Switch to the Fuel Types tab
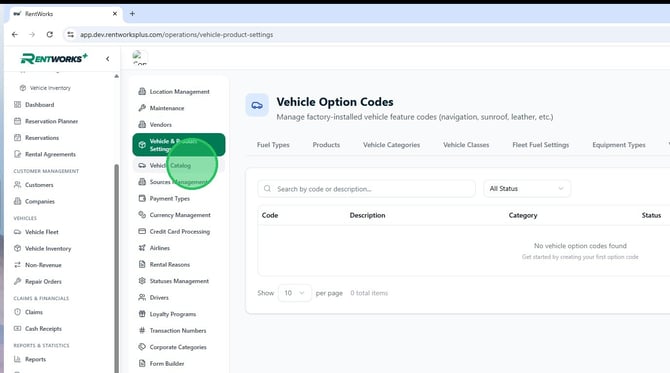Screen dimensions: 670x373 (x=273, y=145)
